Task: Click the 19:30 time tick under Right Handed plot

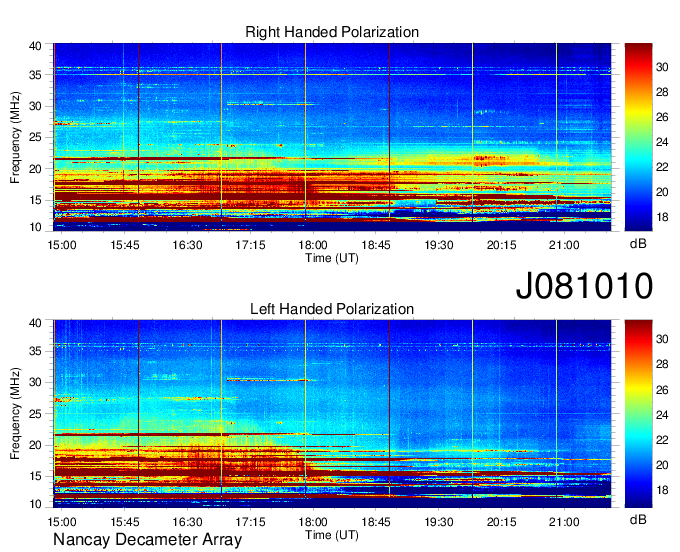Action: (x=438, y=245)
